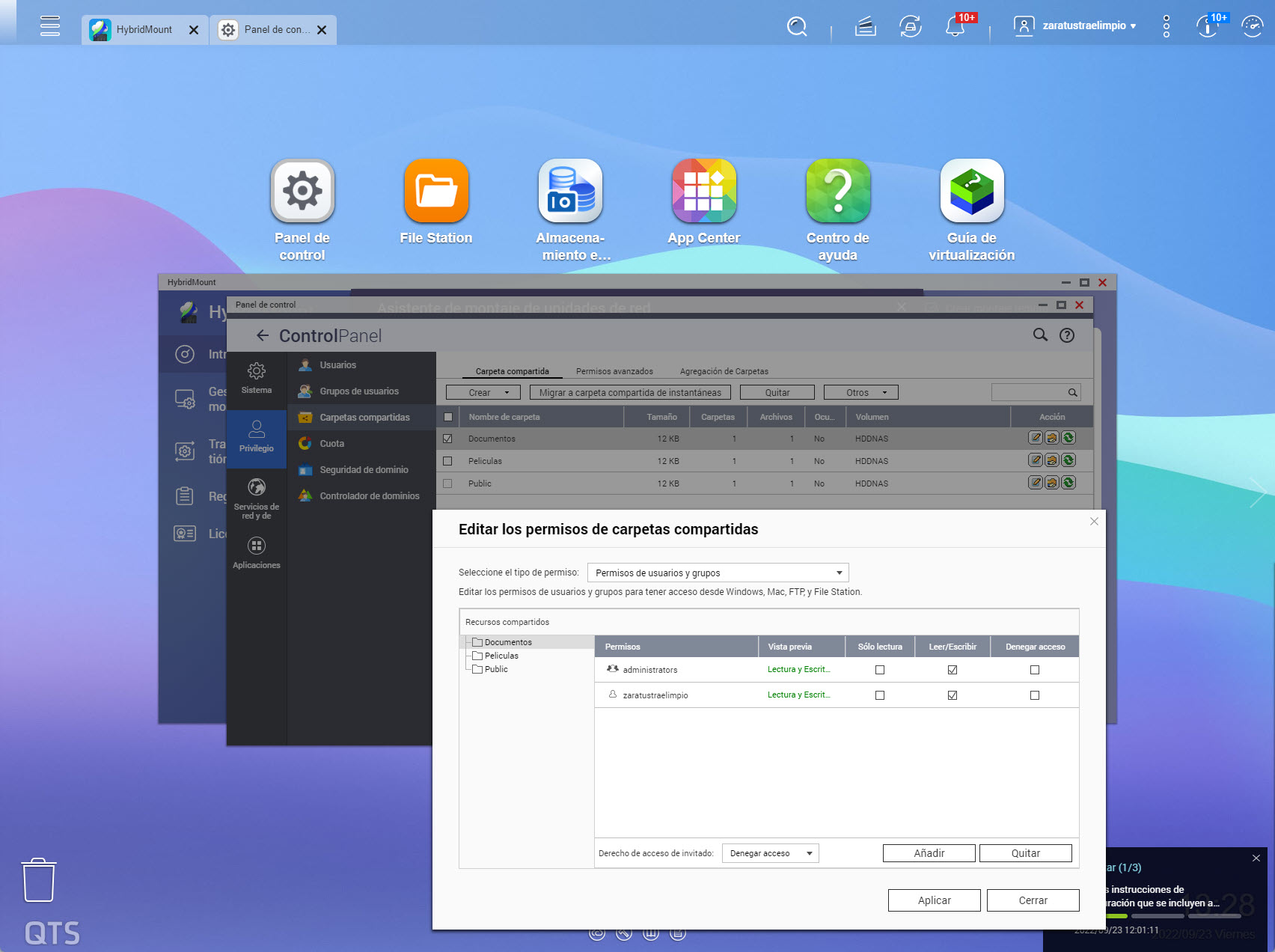Check Sólo lectura for administrators

[880, 670]
